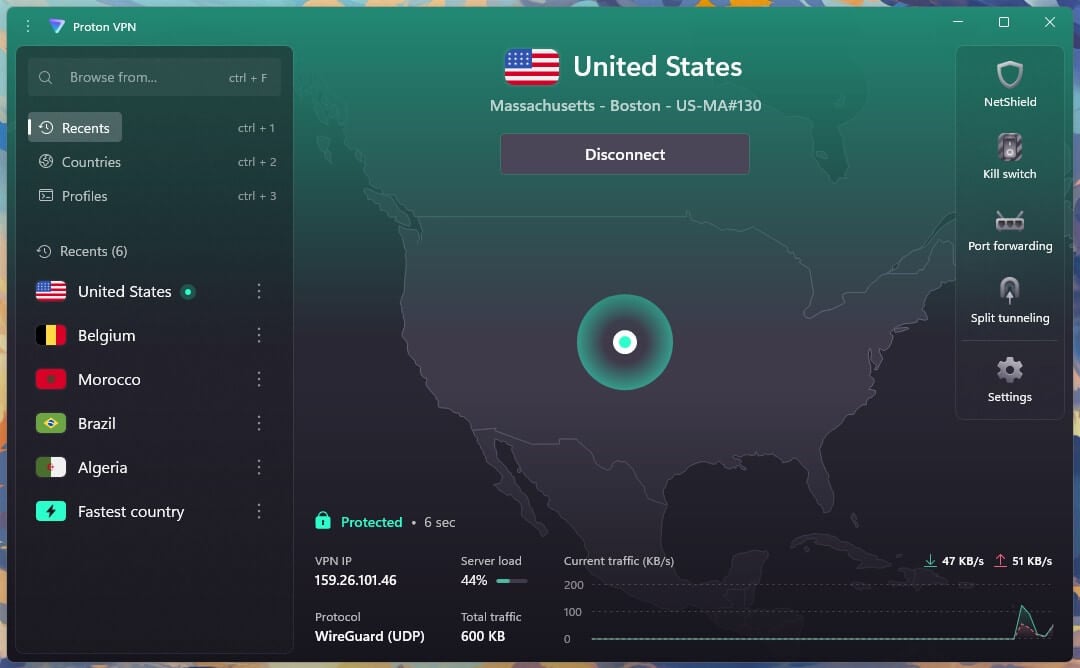Click the upload speed arrow icon
The width and height of the screenshot is (1080, 668).
1000,561
